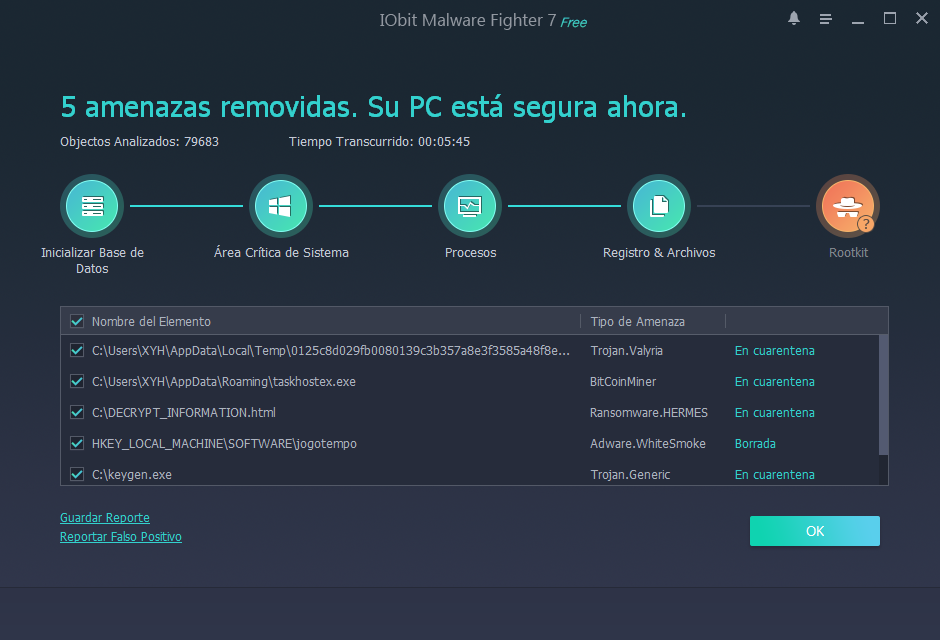Screen dimensions: 940x640
Task: Open the hamburger options menu
Action: coord(825,19)
